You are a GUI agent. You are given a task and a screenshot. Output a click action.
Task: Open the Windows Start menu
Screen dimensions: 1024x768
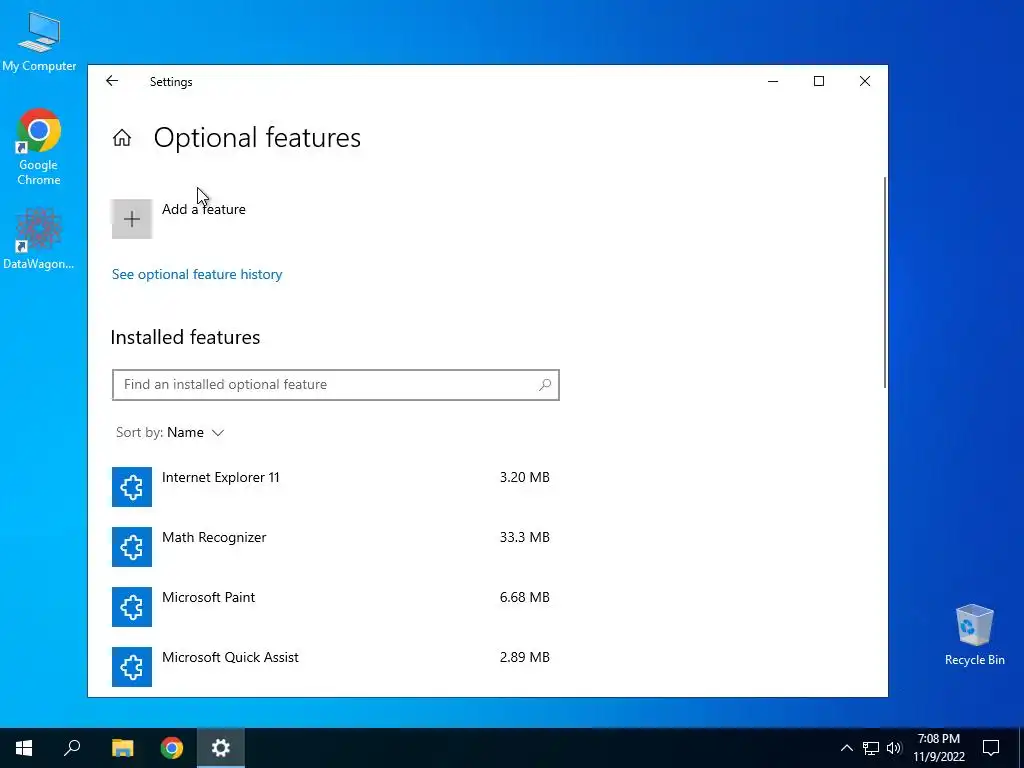coord(24,748)
